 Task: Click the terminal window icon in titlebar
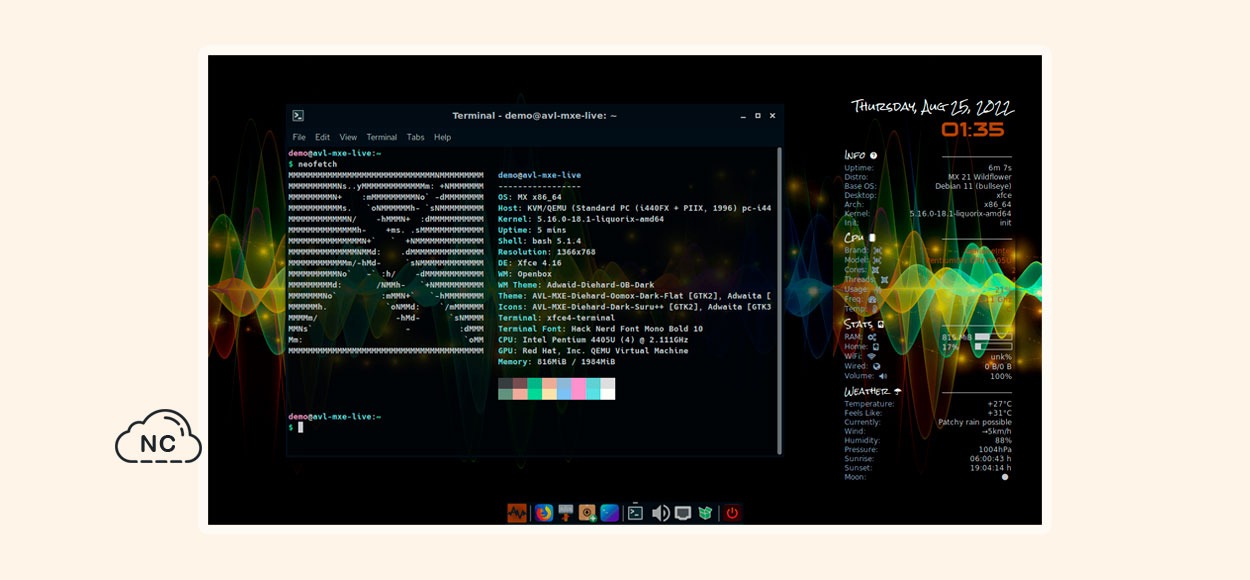point(298,116)
